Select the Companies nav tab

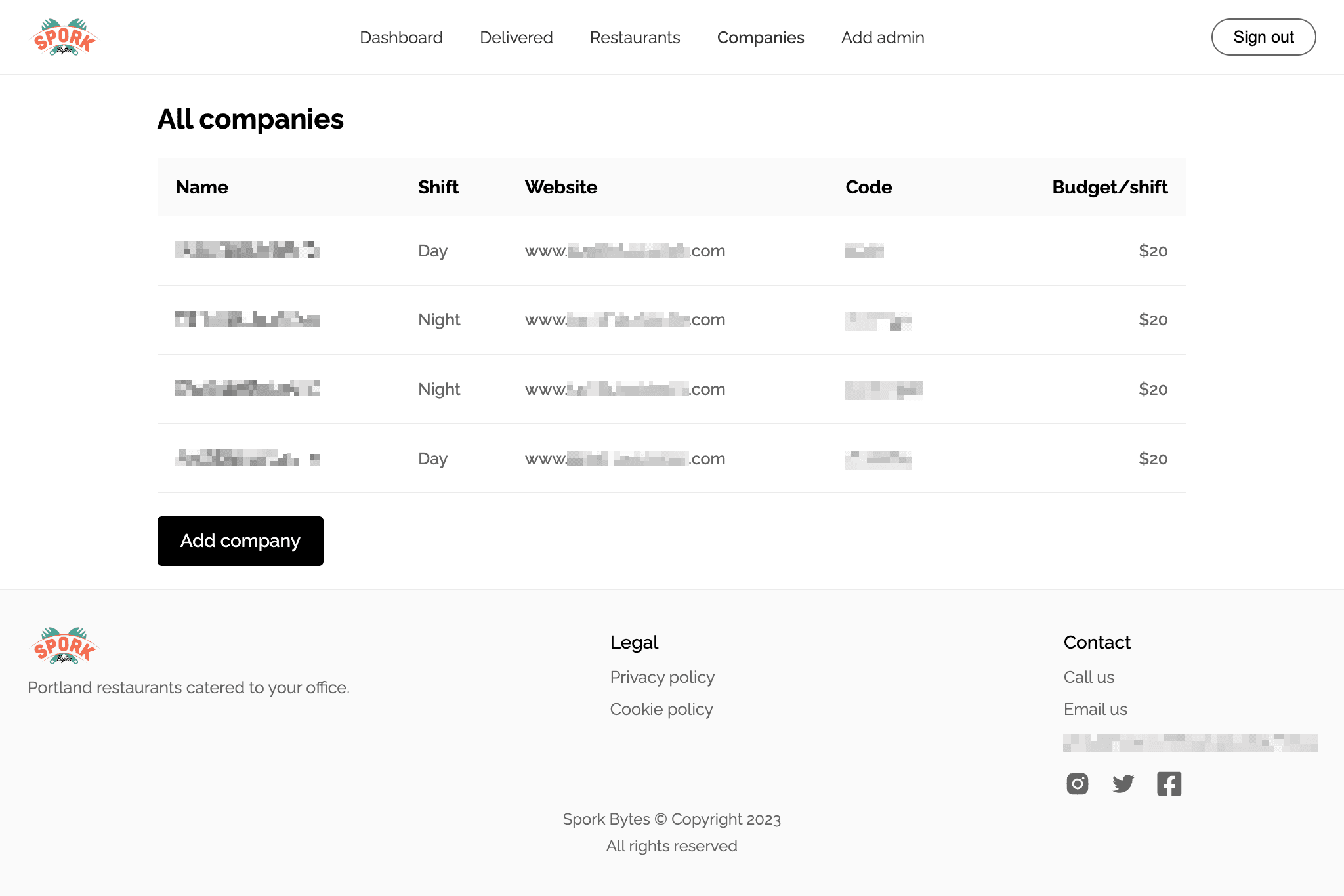coord(761,37)
